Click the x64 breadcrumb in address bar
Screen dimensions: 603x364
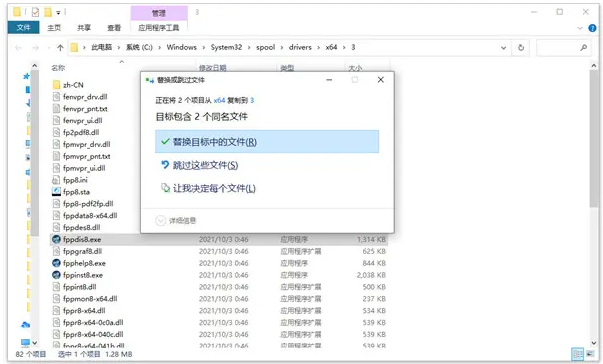click(x=331, y=47)
